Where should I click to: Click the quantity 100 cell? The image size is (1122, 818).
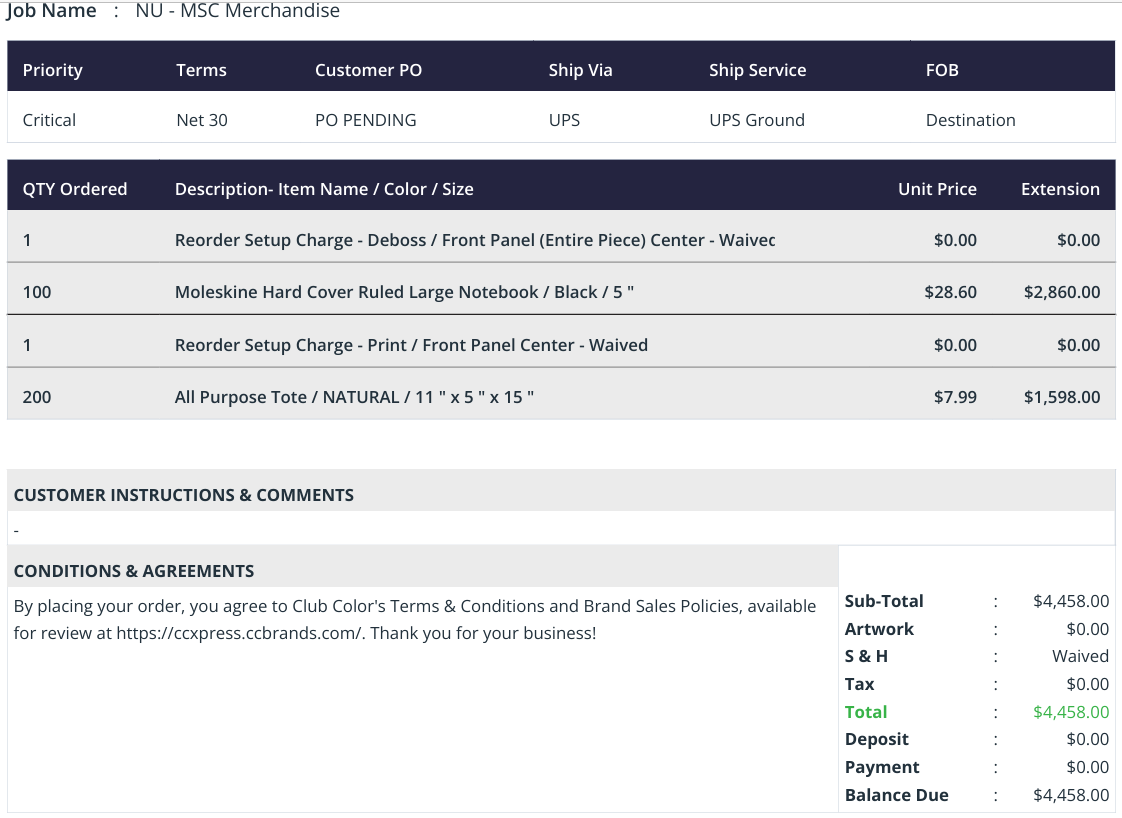pos(36,292)
